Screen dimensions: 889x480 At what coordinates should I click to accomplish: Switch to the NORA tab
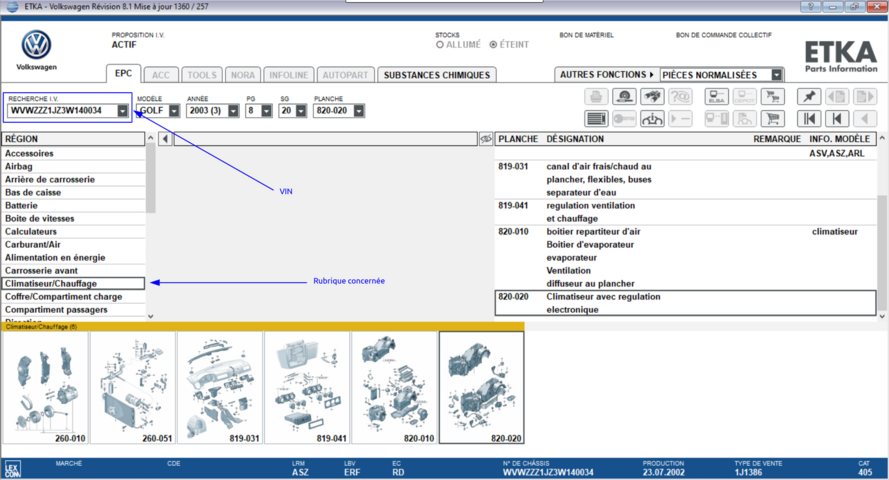[243, 75]
